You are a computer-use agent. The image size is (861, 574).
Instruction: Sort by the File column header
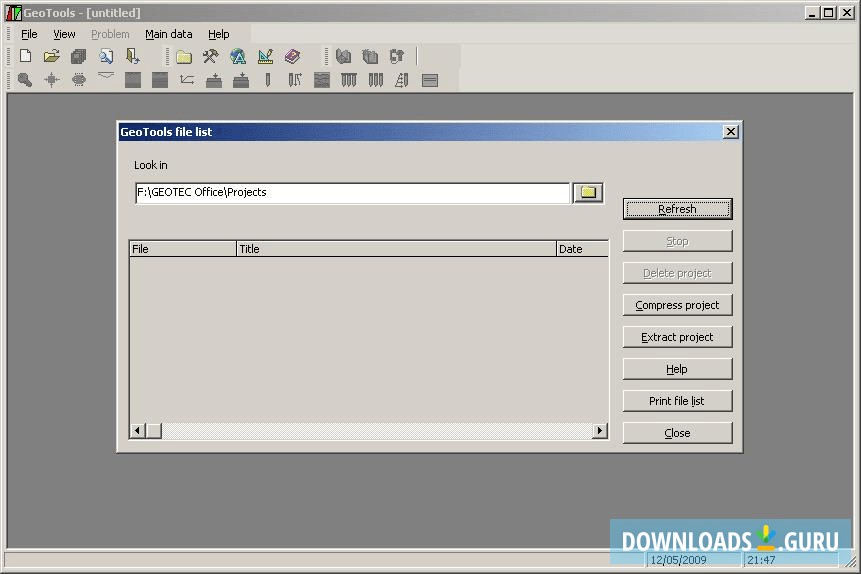183,249
